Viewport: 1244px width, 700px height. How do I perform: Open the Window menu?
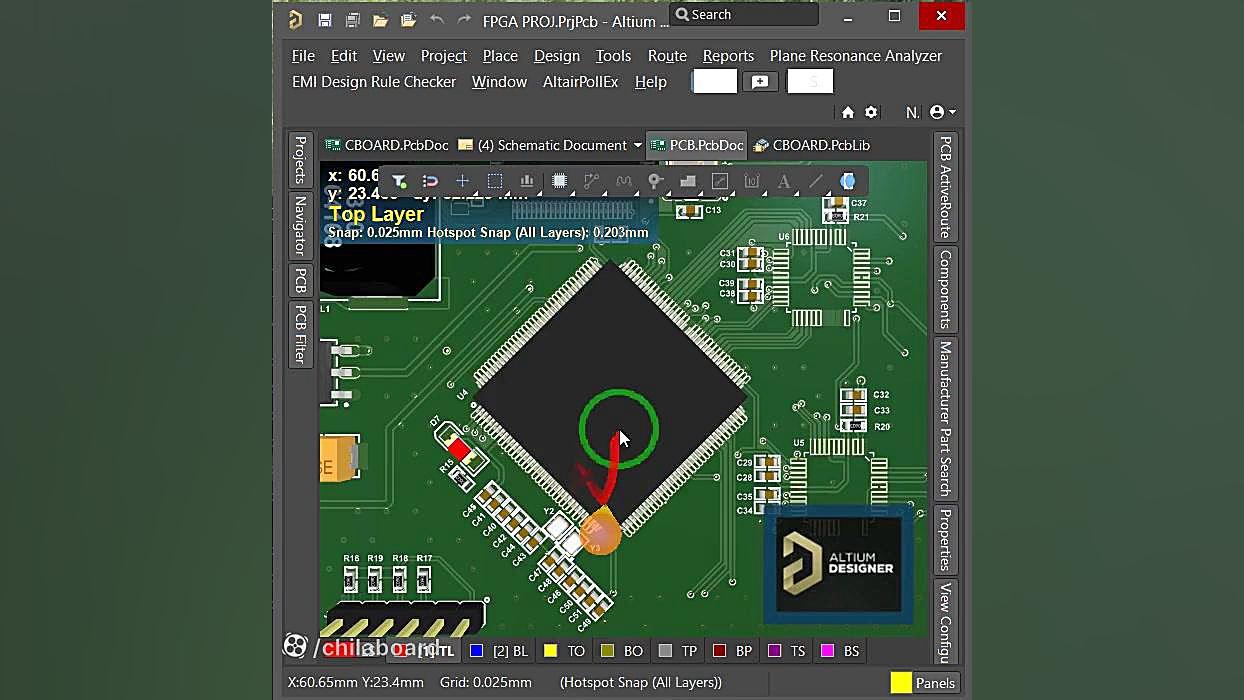point(499,82)
